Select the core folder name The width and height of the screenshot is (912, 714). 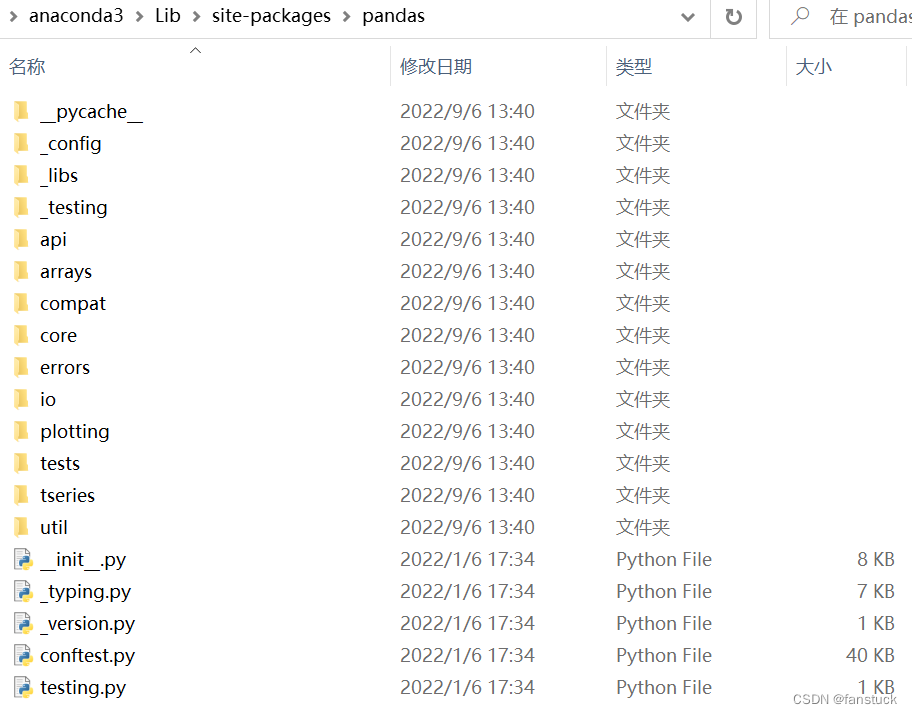(58, 335)
